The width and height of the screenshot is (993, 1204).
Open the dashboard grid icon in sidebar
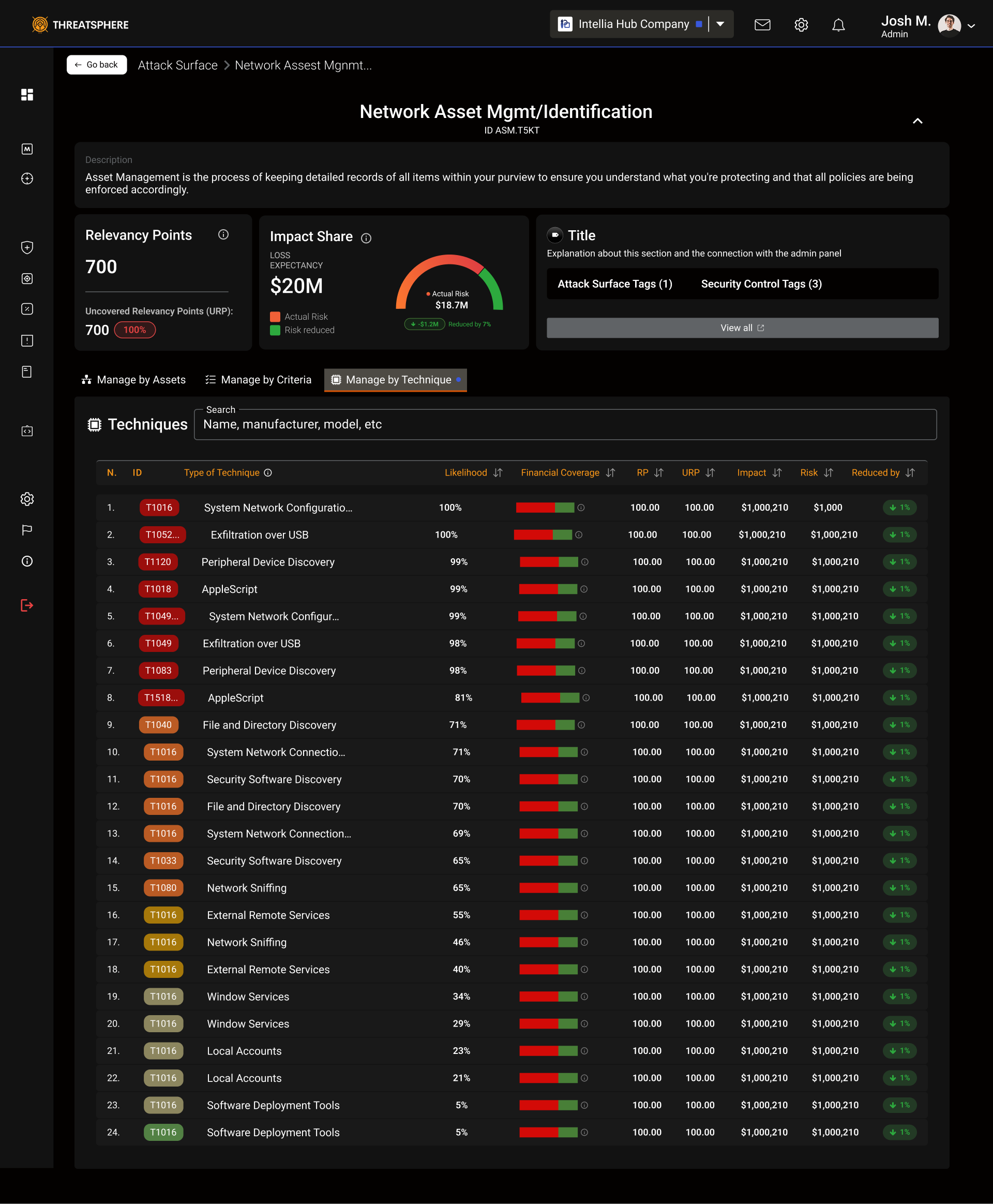[x=27, y=94]
